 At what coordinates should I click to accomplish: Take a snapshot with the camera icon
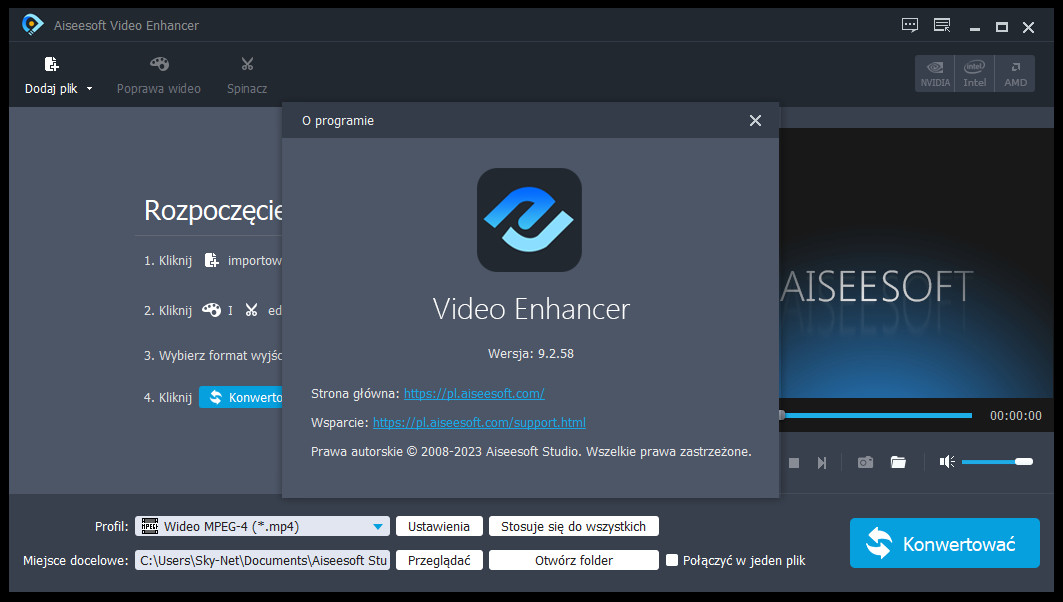[x=865, y=462]
